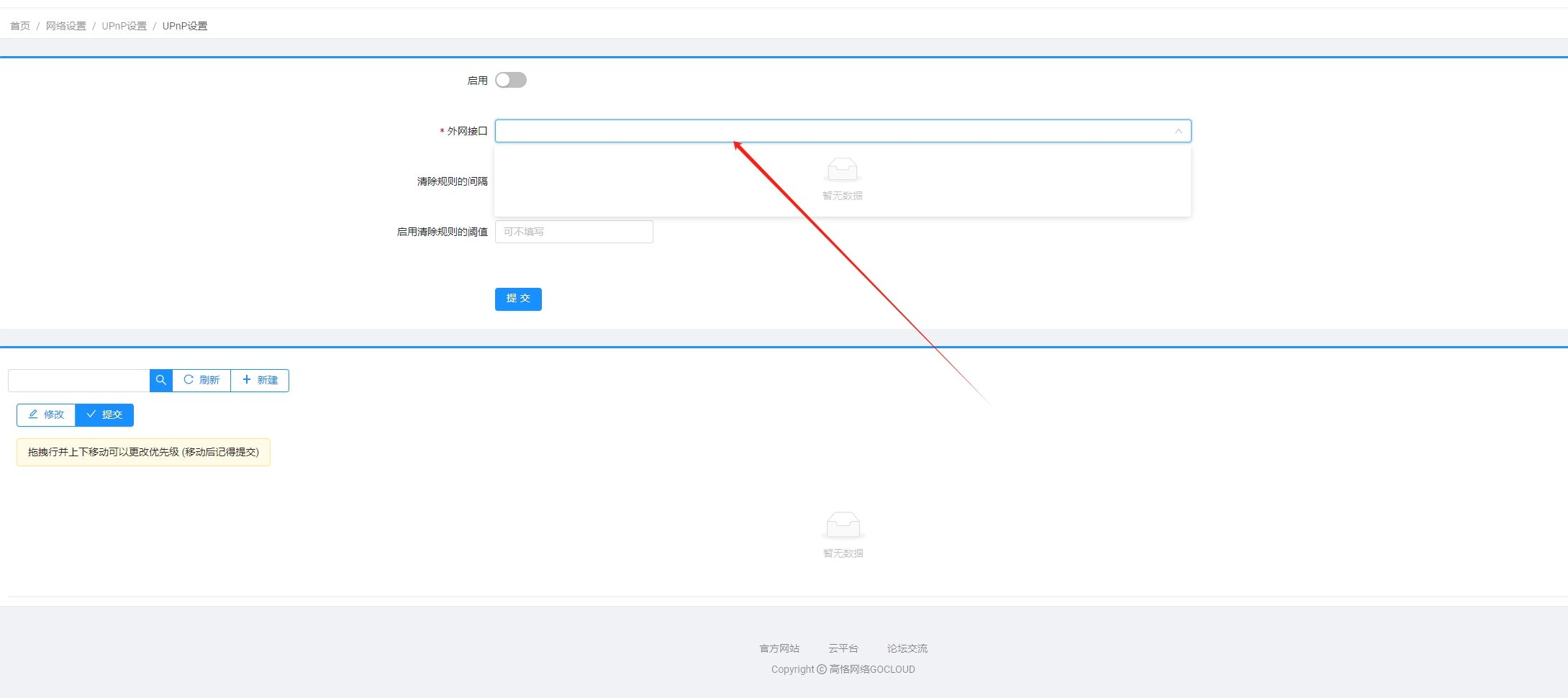Click the circular refresh icon beside 刷新
Viewport: 1568px width, 698px height.
[x=189, y=380]
